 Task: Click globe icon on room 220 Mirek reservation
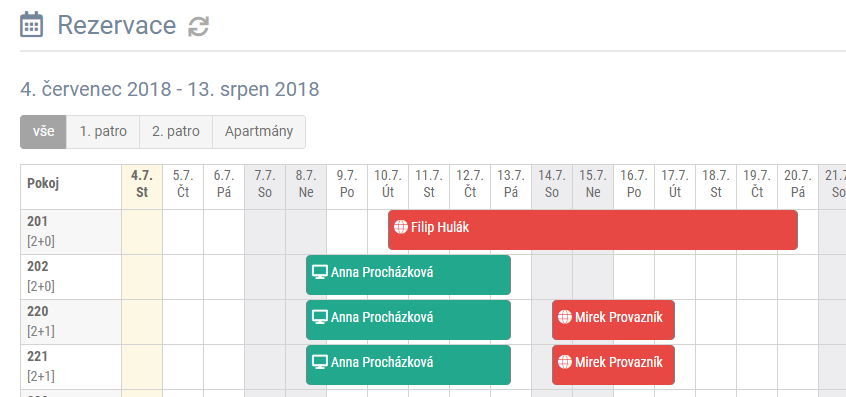[564, 317]
